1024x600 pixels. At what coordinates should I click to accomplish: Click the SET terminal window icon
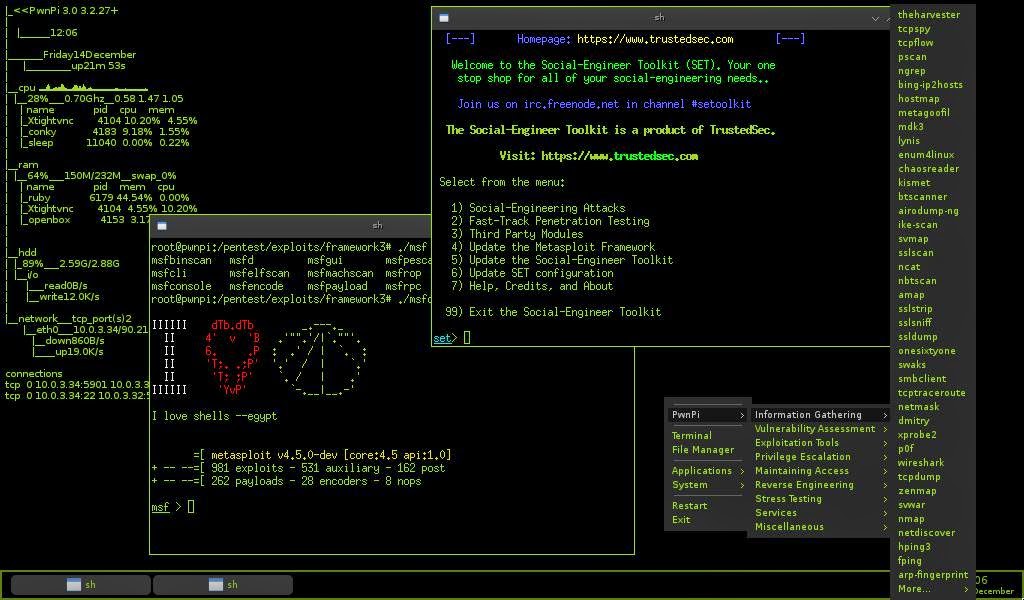pyautogui.click(x=444, y=18)
